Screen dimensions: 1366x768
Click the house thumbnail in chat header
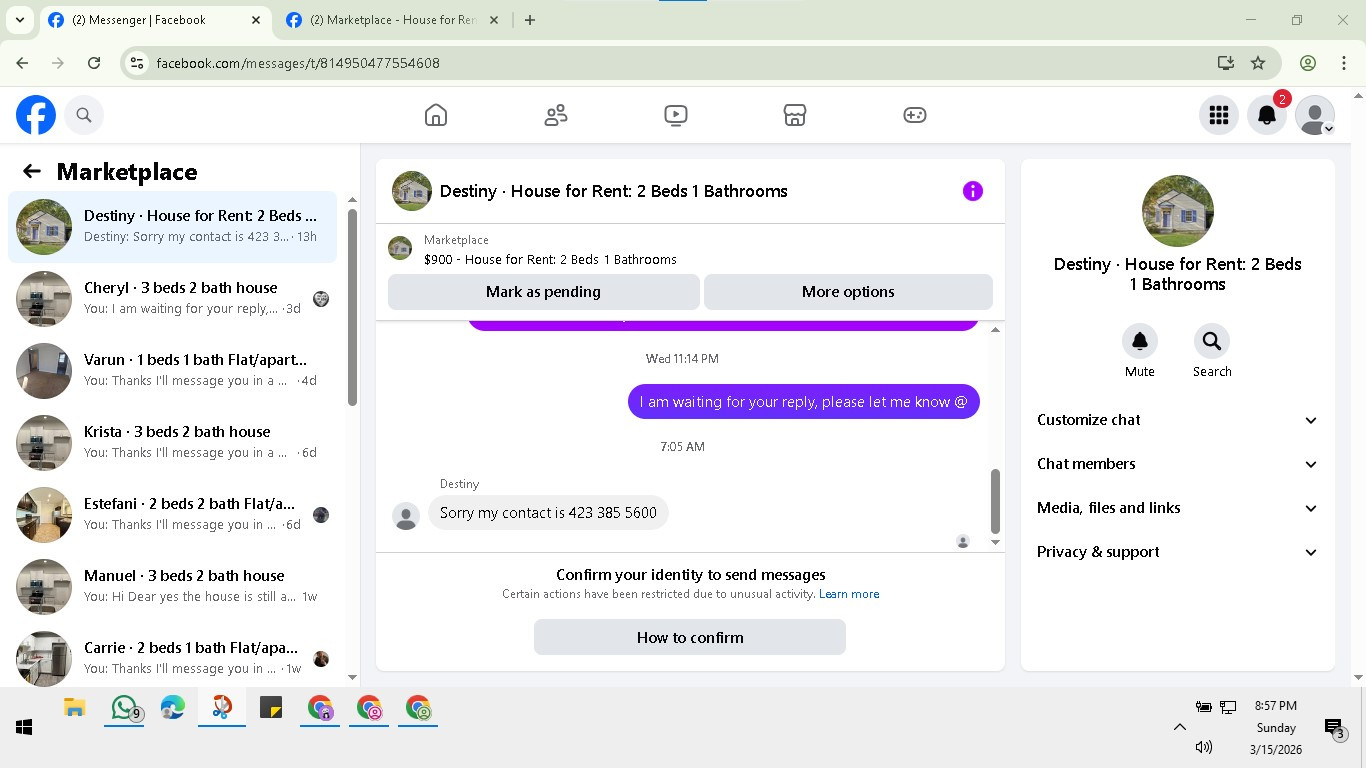click(x=412, y=191)
